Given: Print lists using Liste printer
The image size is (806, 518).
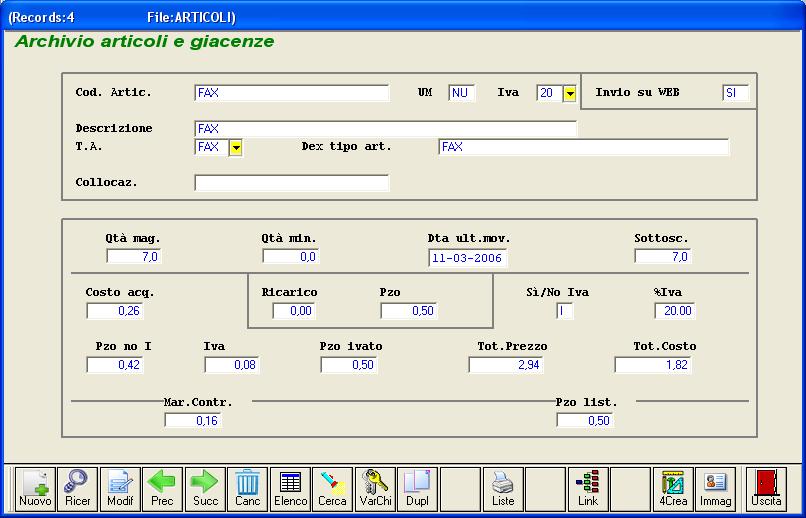Looking at the screenshot, I should click(x=503, y=489).
